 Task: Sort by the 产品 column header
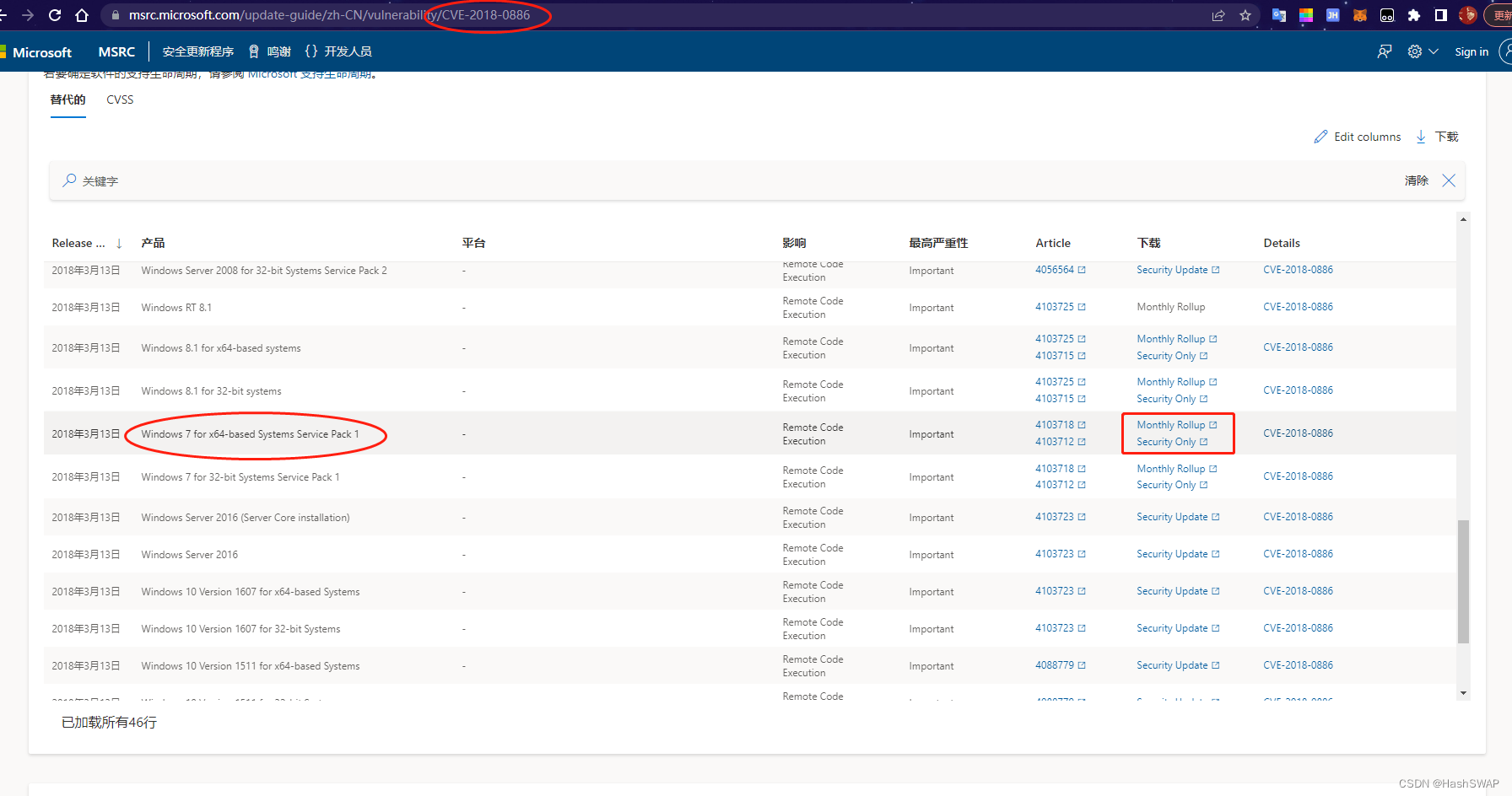(153, 243)
